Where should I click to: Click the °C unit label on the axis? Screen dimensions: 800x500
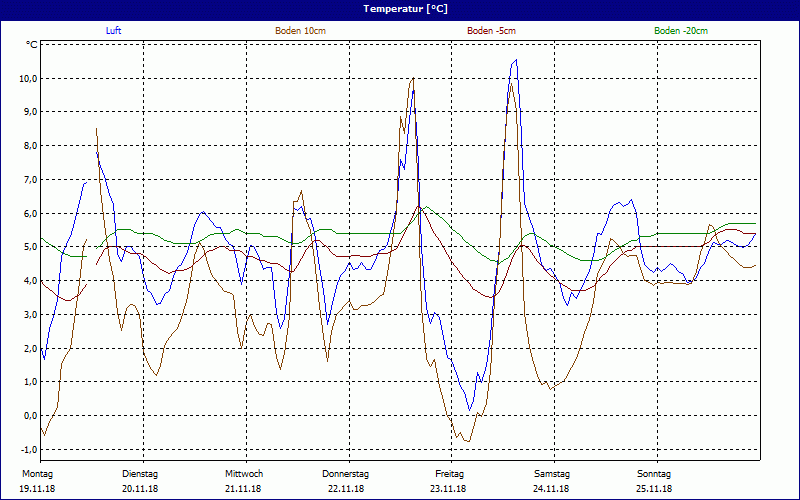tap(32, 45)
